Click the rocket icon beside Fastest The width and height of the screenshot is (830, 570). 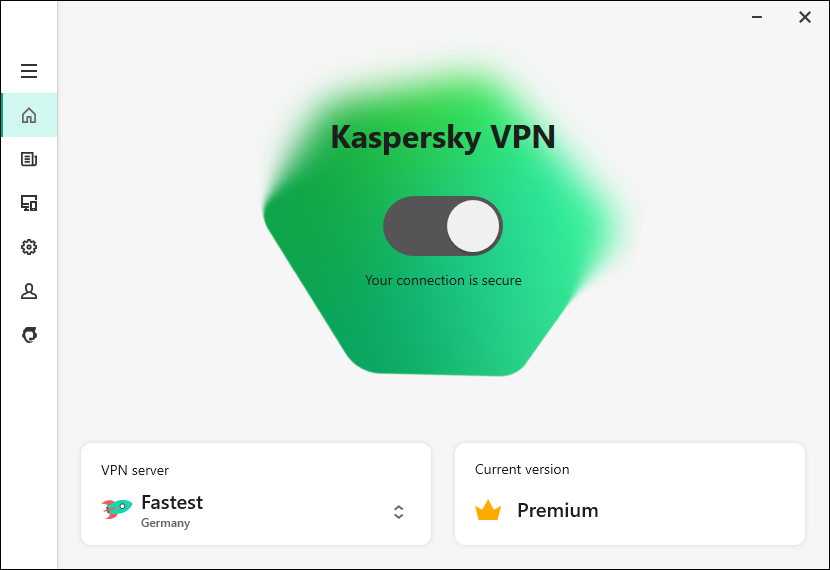click(x=117, y=509)
